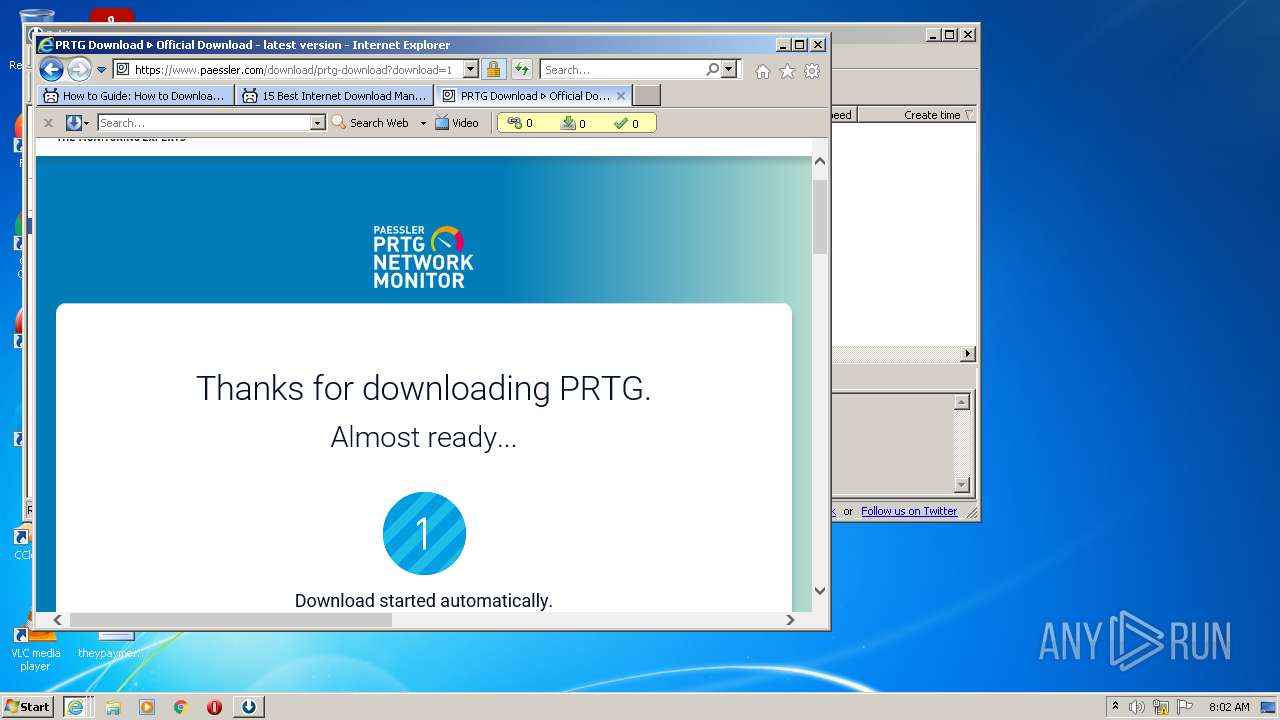Open download manager toolbar menu arrow
Image resolution: width=1280 pixels, height=720 pixels.
[87, 123]
